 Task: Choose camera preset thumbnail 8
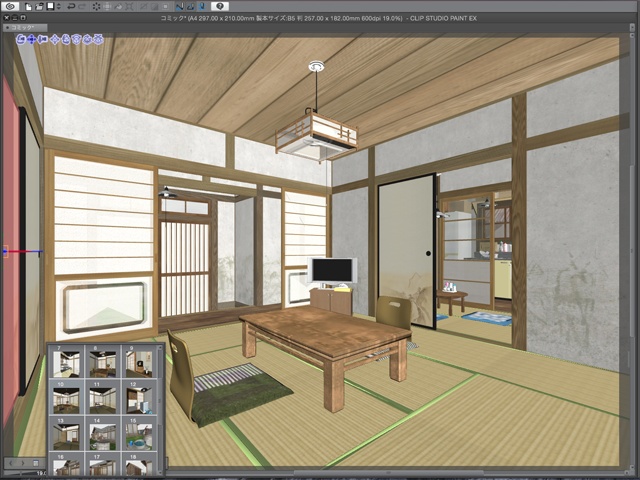(103, 362)
